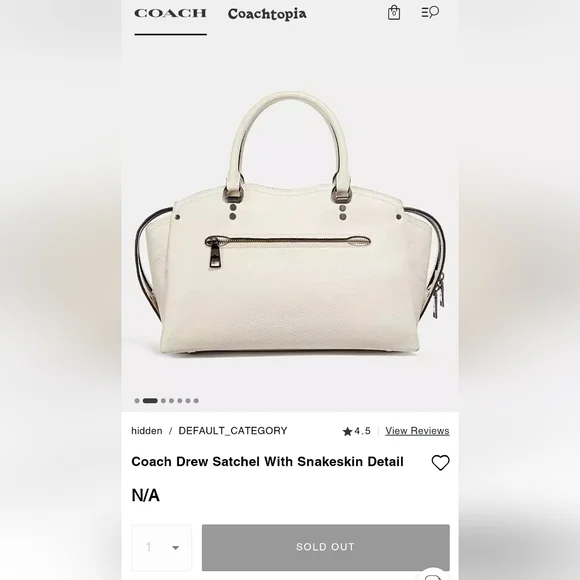The width and height of the screenshot is (580, 580).
Task: Expand the quantity dropdown arrow
Action: 175,548
